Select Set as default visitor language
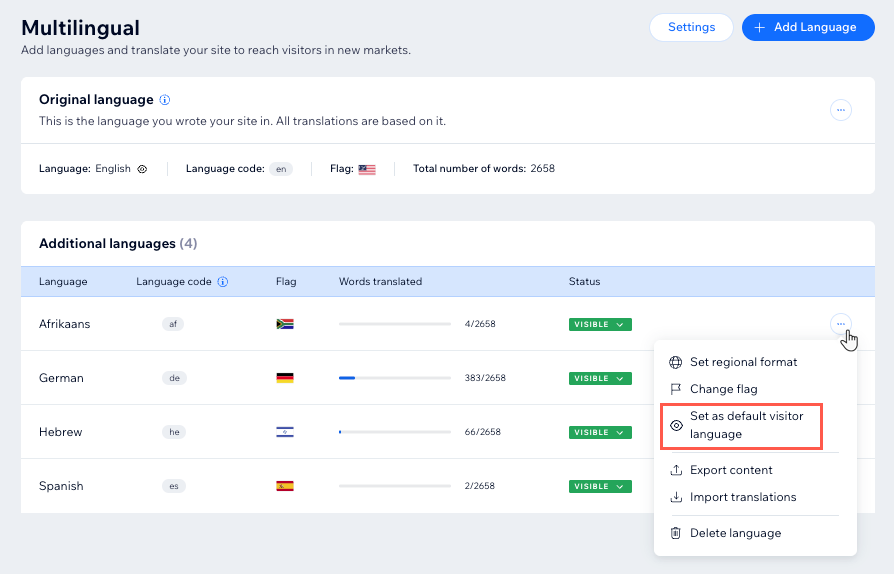This screenshot has width=894, height=574. coord(741,425)
